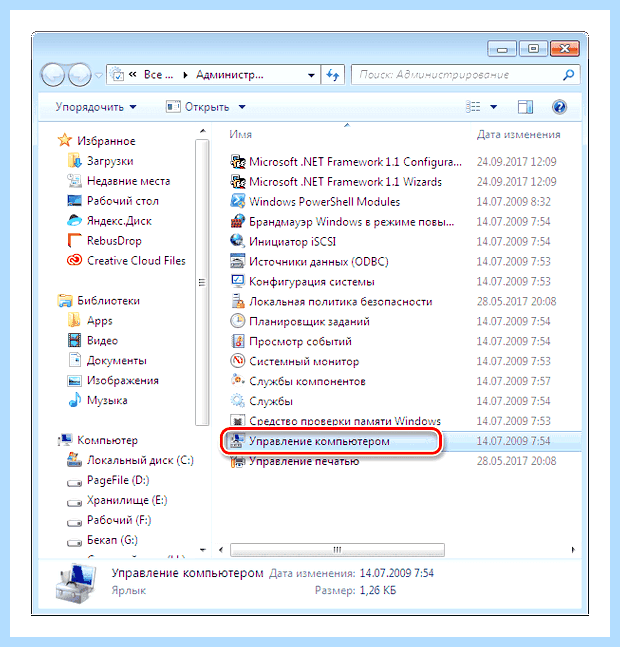Click the navigation pane vertical scrollbar thumb

pos(202,282)
